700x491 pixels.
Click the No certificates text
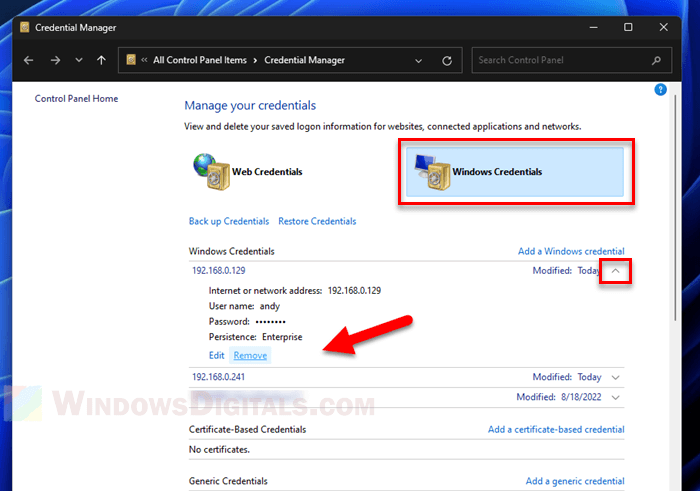[219, 449]
